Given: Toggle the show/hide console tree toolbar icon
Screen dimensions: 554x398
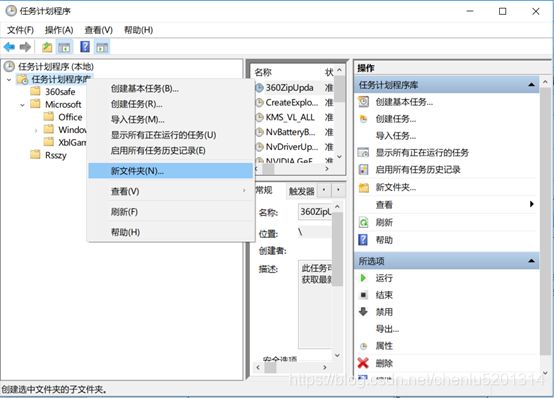Looking at the screenshot, I should click(x=64, y=47).
